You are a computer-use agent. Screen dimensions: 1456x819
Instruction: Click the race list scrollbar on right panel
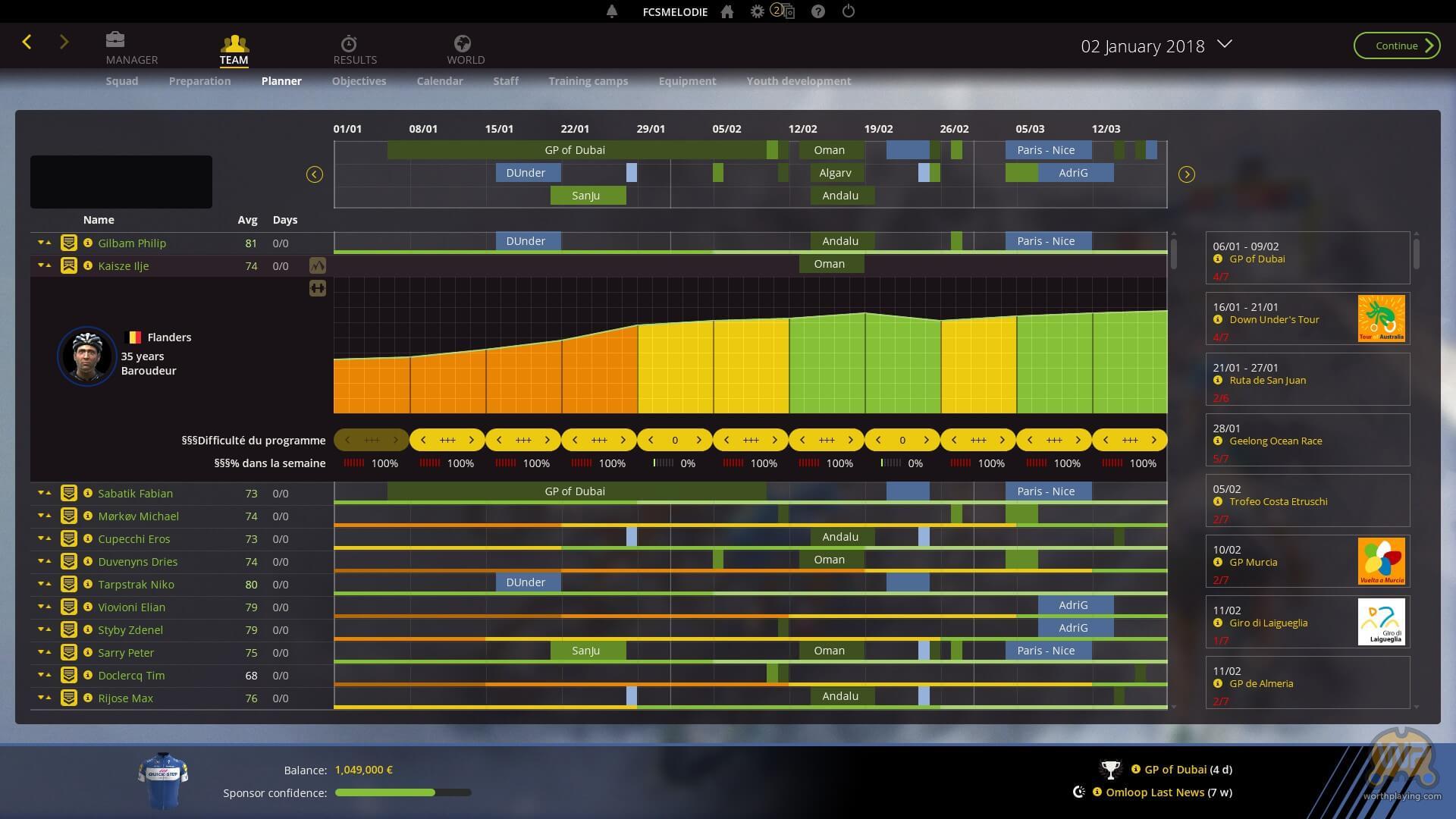[x=1416, y=254]
